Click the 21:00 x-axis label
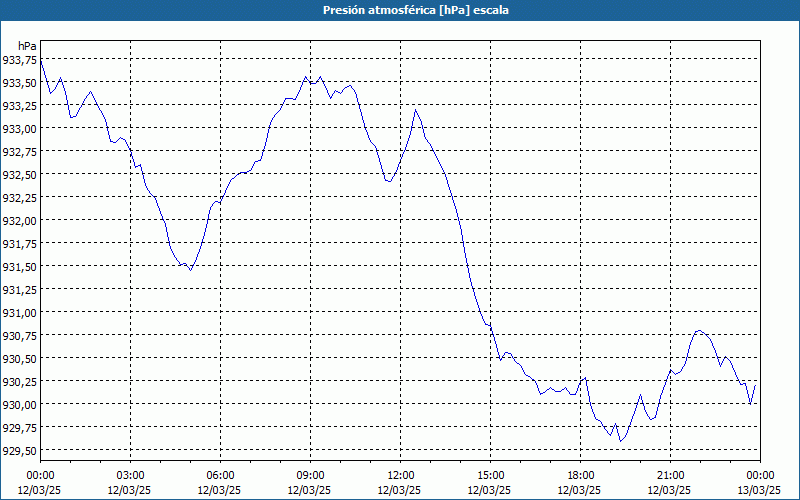 (670, 476)
